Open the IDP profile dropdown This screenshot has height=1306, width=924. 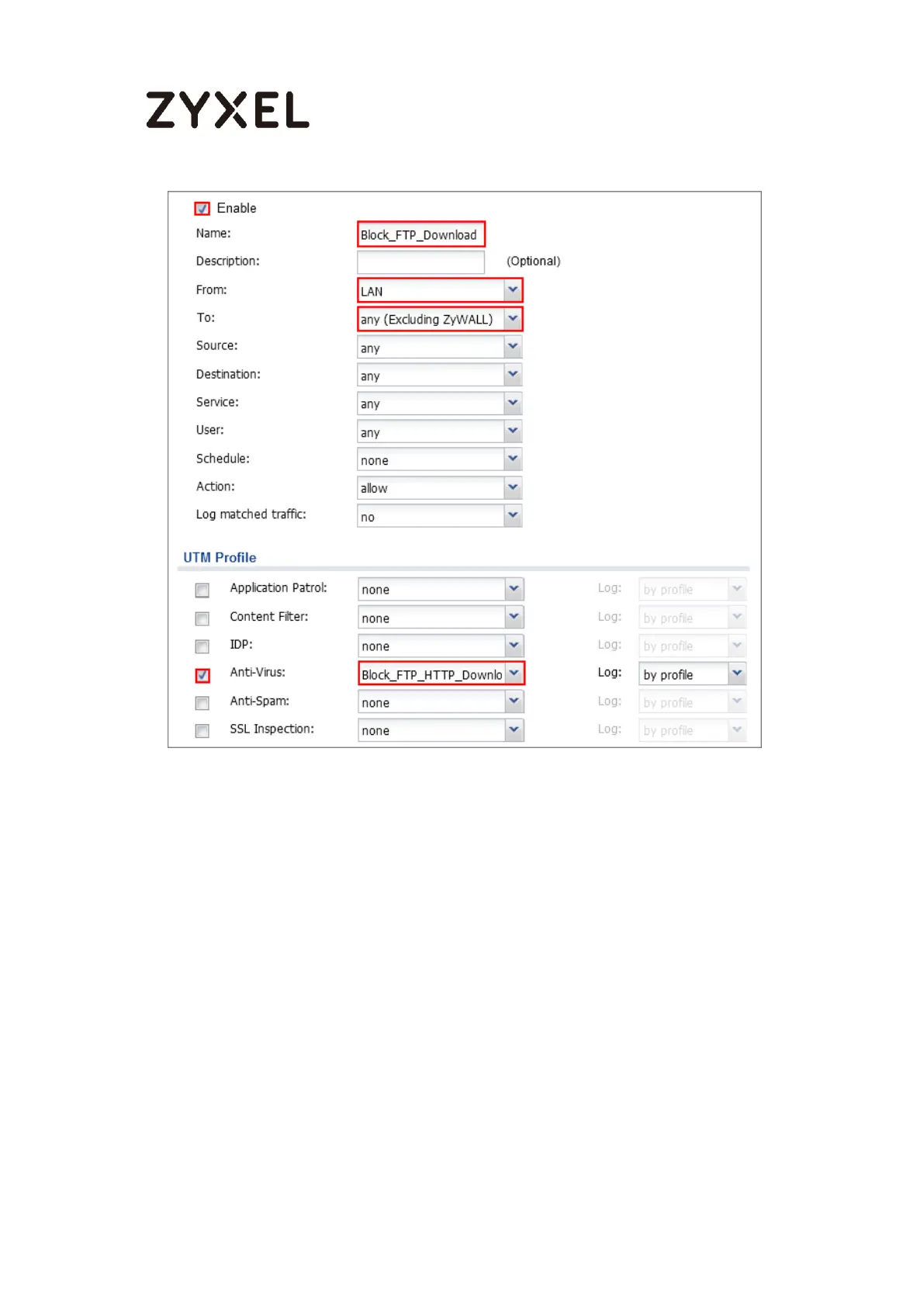click(441, 646)
